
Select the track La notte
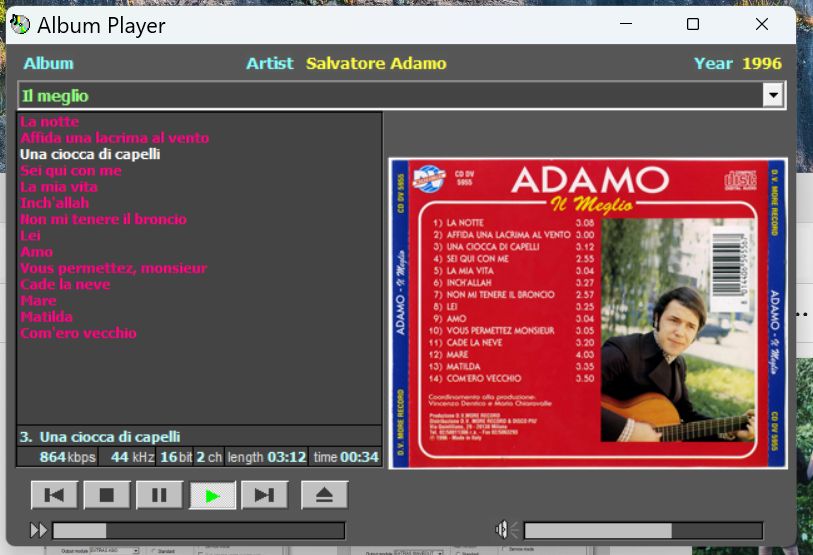pos(49,122)
